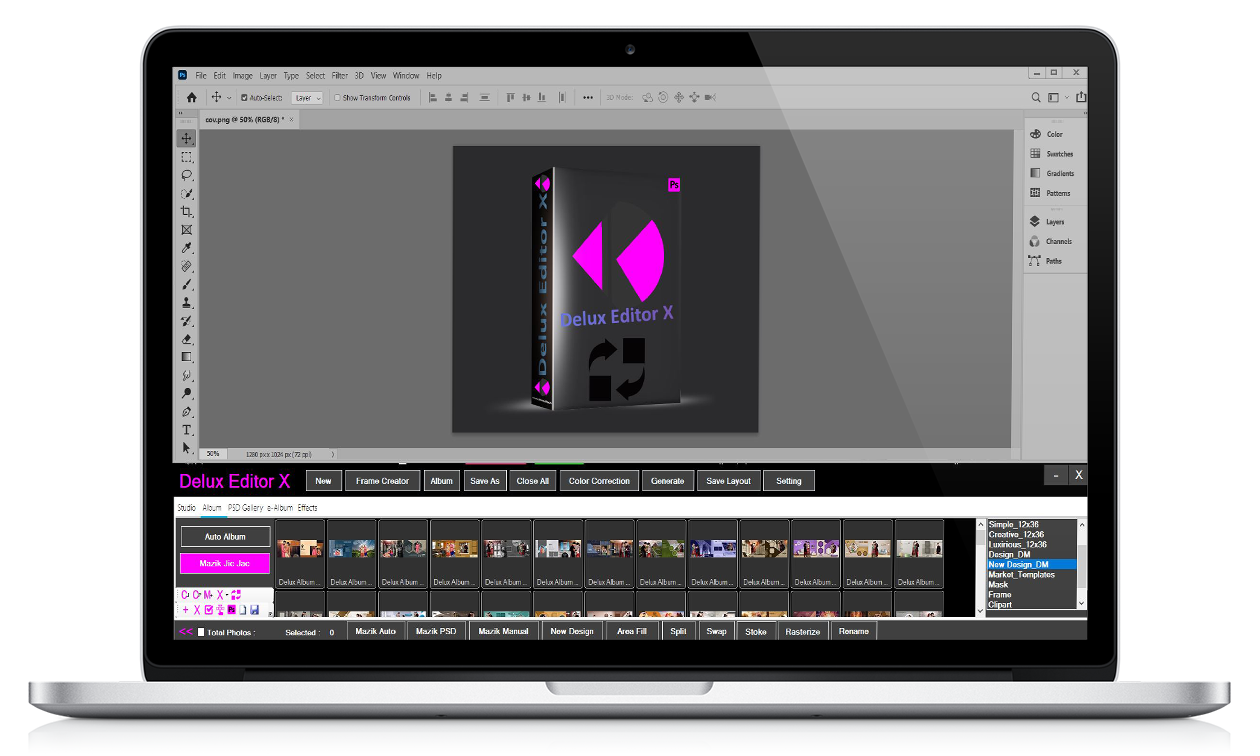Toggle the Total Photos checkbox
The width and height of the screenshot is (1260, 756).
pyautogui.click(x=201, y=632)
